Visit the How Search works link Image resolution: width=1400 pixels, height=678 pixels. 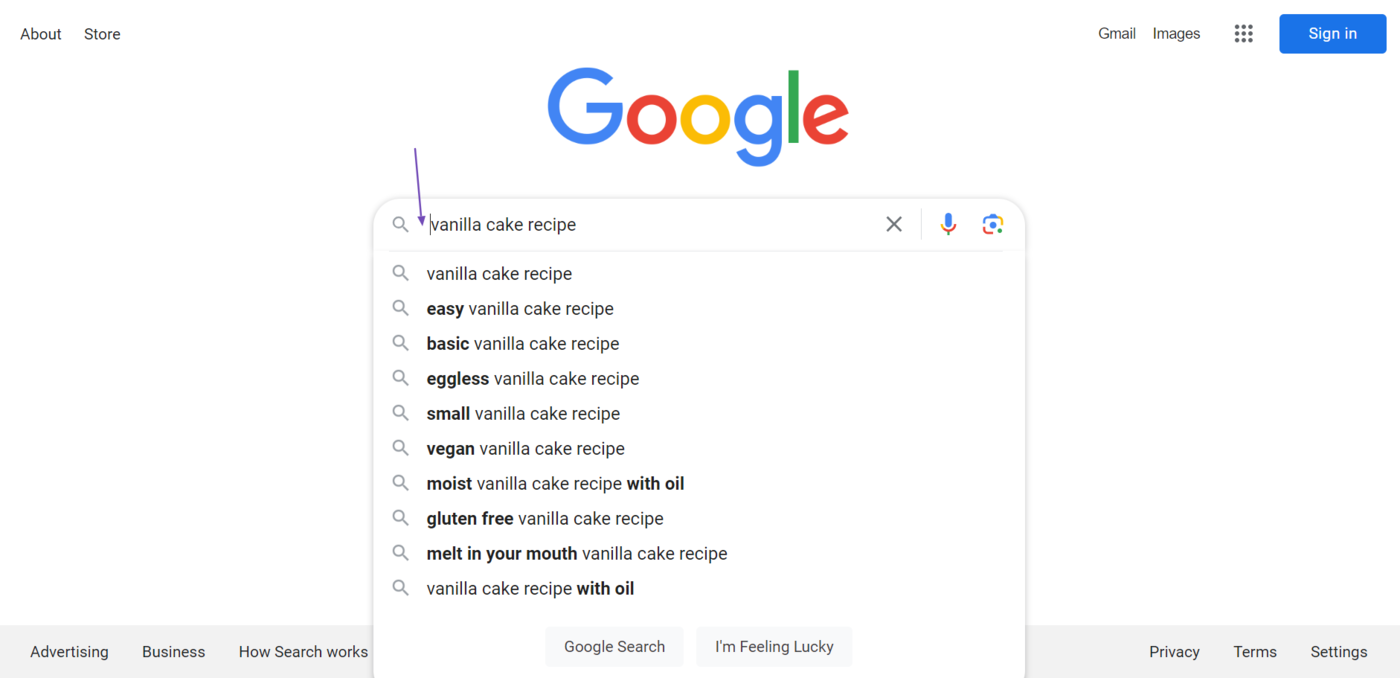(303, 651)
